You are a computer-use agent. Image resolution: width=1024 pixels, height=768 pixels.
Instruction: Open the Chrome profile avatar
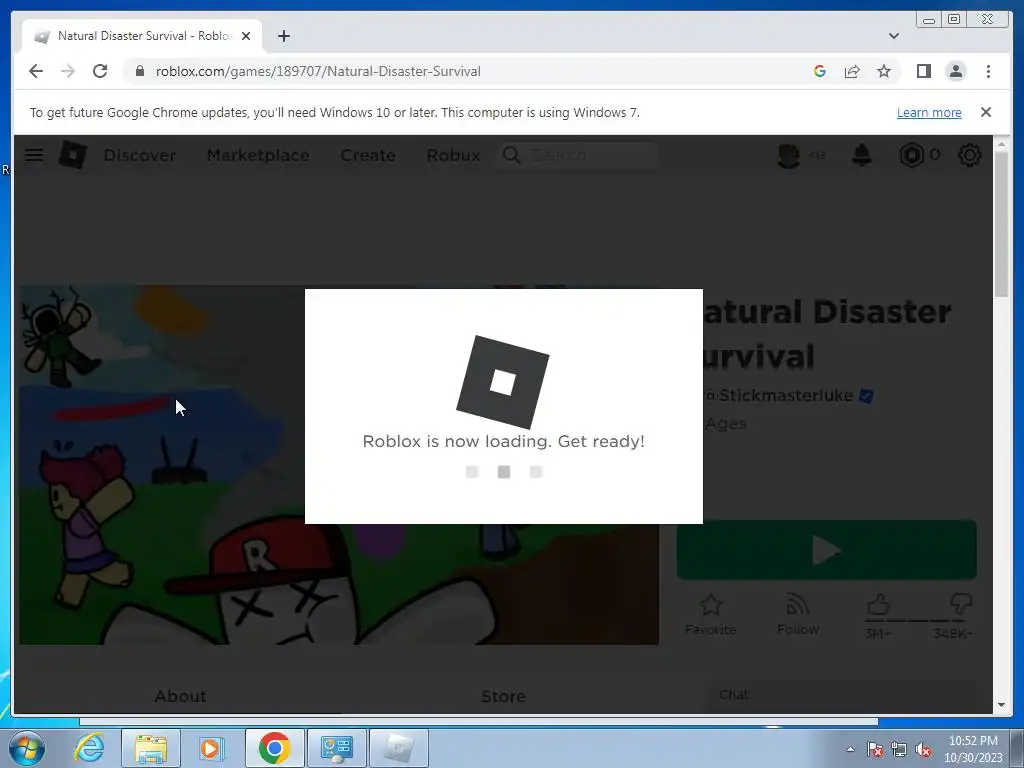[x=955, y=71]
